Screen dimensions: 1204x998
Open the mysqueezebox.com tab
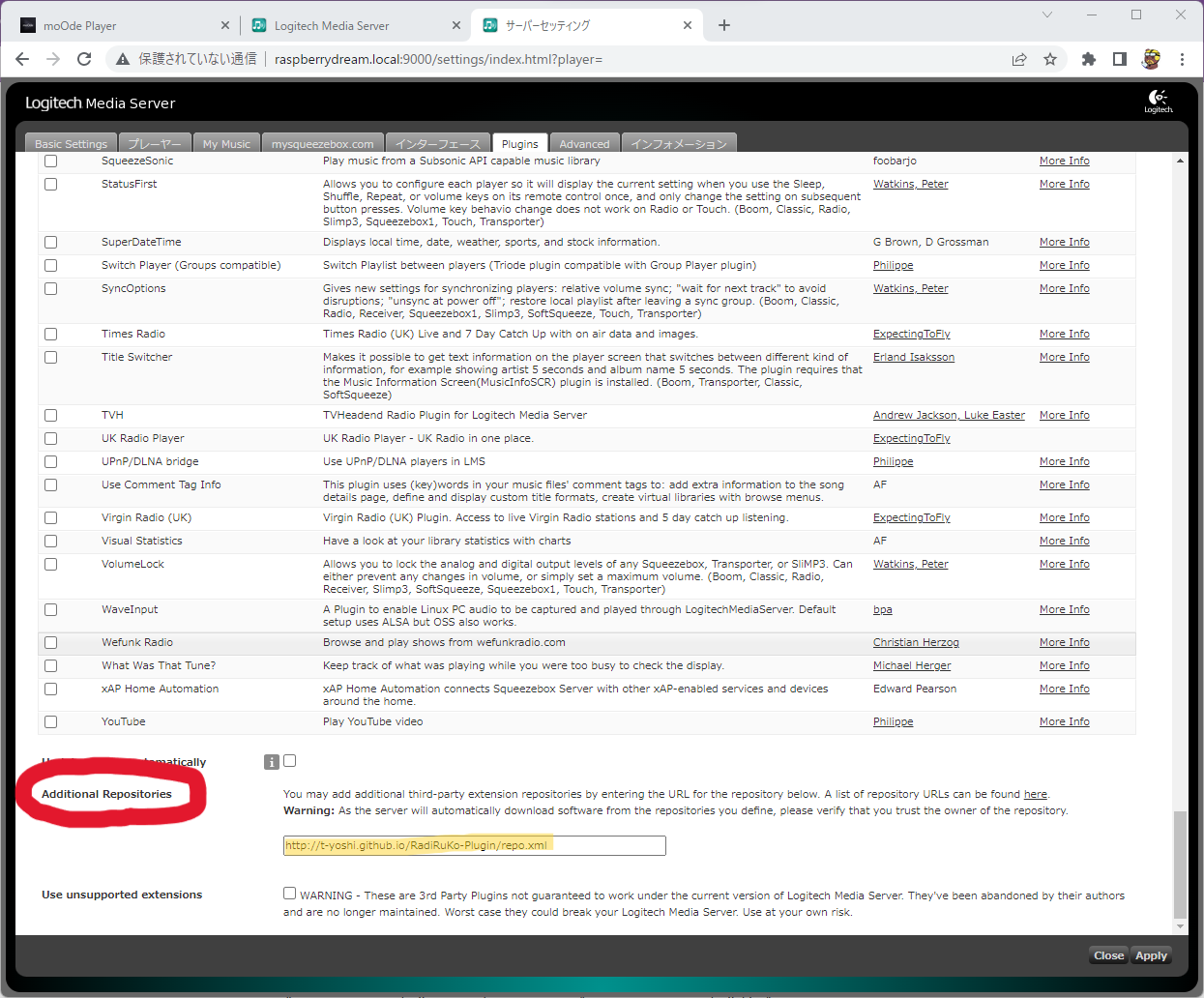[322, 143]
